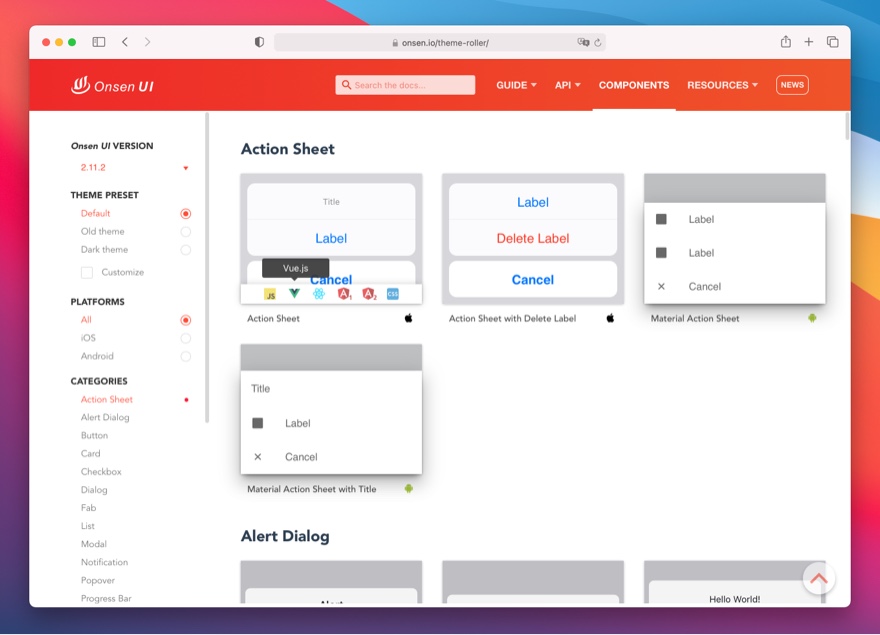Click the X icon next to Cancel in Material Action Sheet

click(x=661, y=286)
